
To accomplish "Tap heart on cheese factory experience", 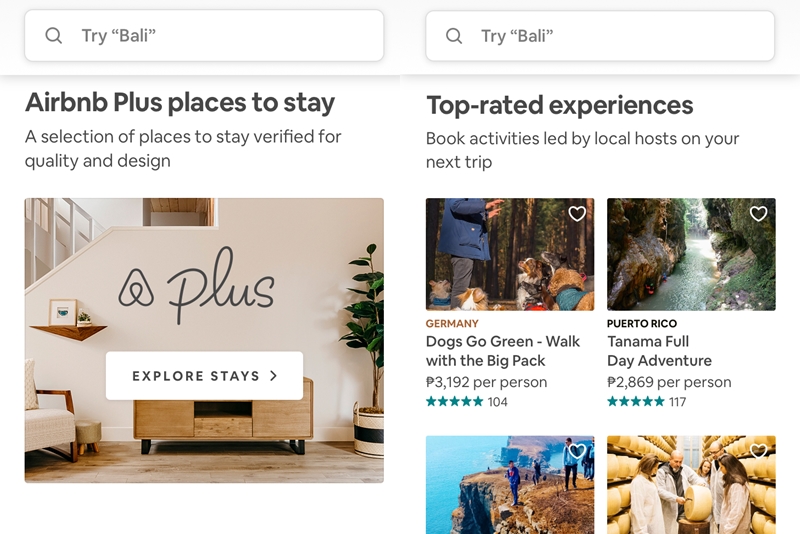I will click(758, 451).
